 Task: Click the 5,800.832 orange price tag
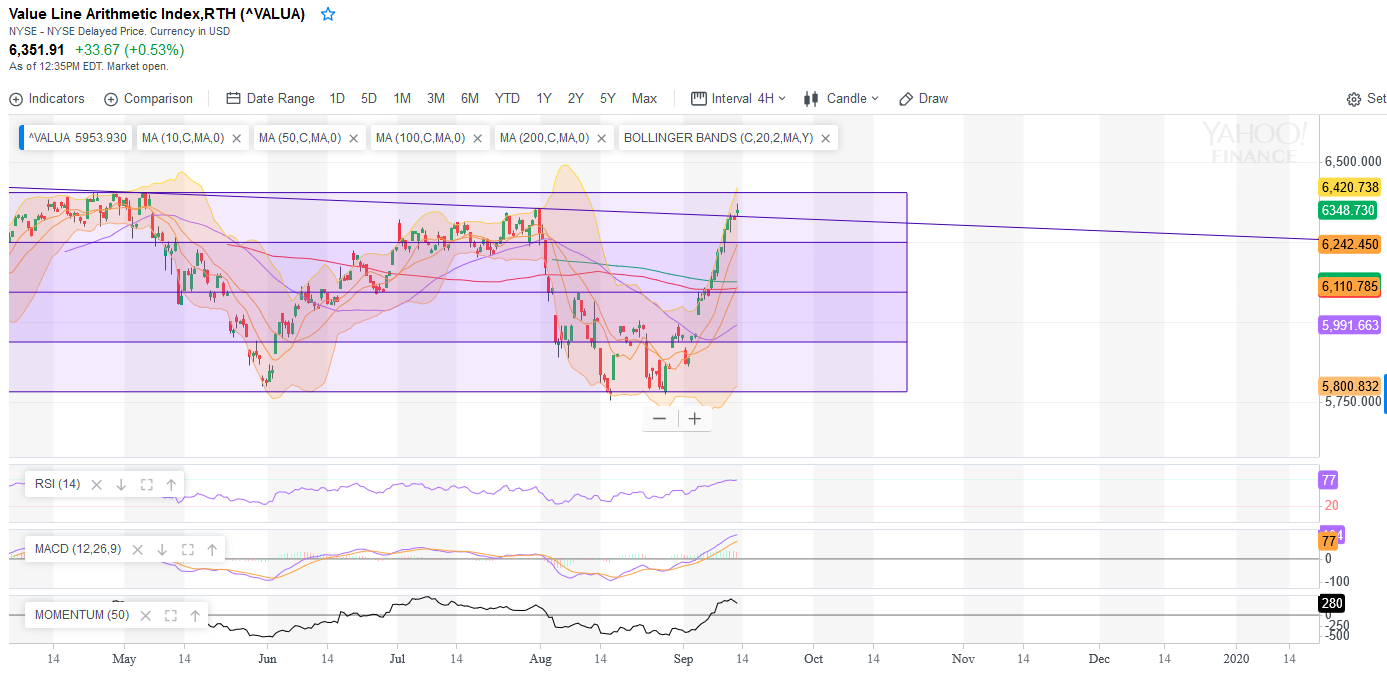tap(1350, 386)
